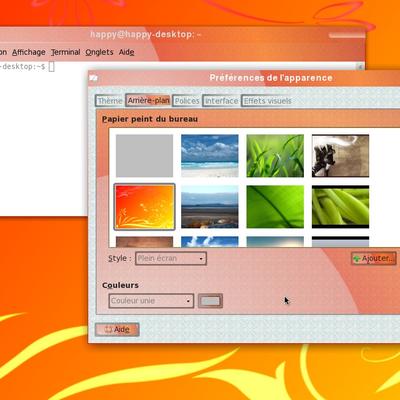The image size is (400, 400).
Task: Expand the Couleur unie dropdown
Action: tap(151, 301)
